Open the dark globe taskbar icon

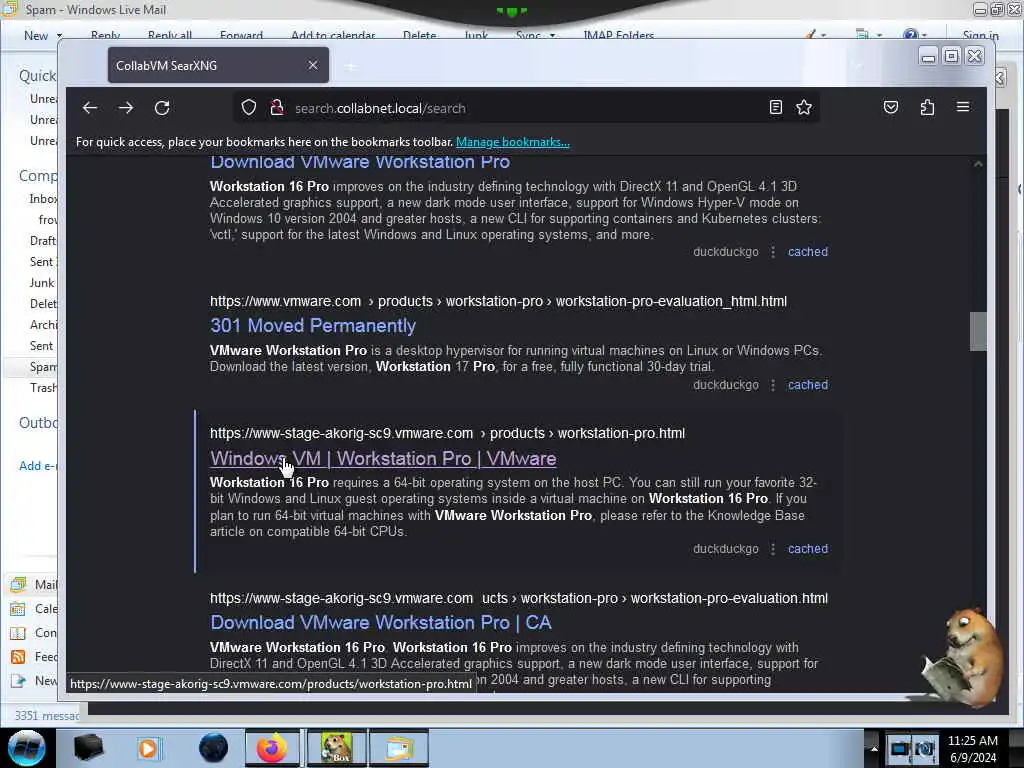[213, 748]
